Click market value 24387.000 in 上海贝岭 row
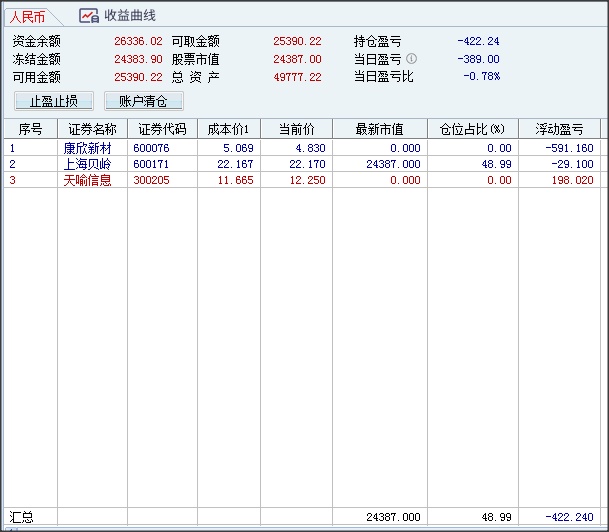609x532 pixels. 393,164
